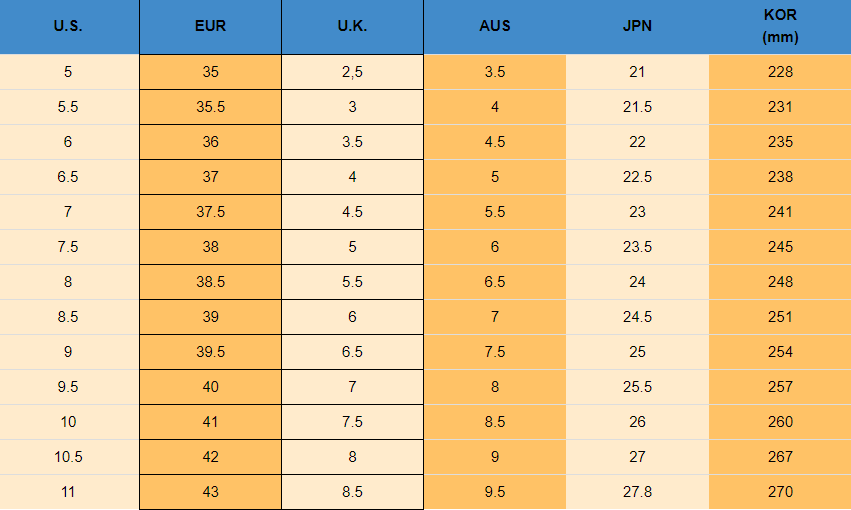Select the EUR 38.5 cell
Viewport: 851px width, 510px height.
pos(210,282)
